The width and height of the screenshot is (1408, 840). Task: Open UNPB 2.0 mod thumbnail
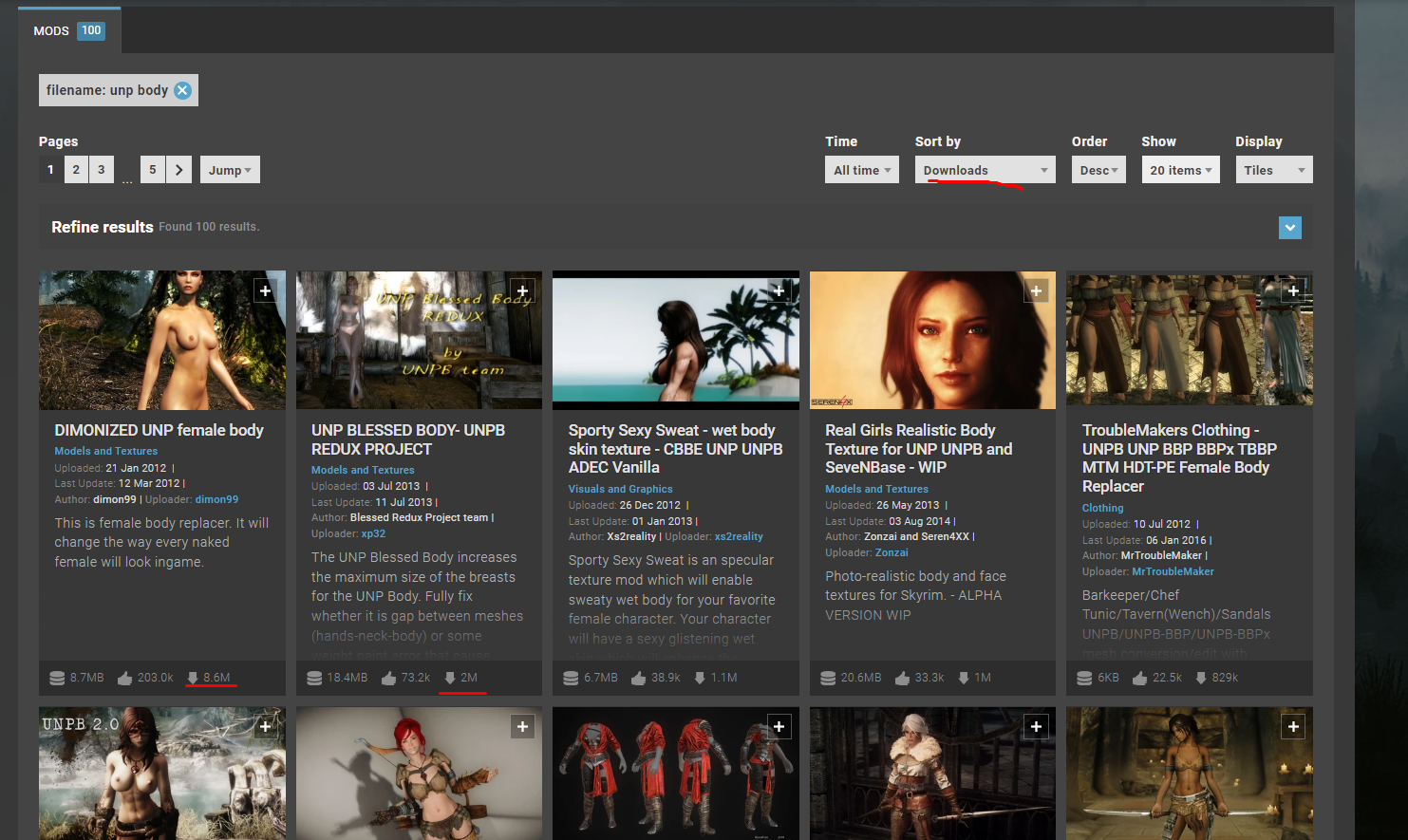click(x=161, y=773)
